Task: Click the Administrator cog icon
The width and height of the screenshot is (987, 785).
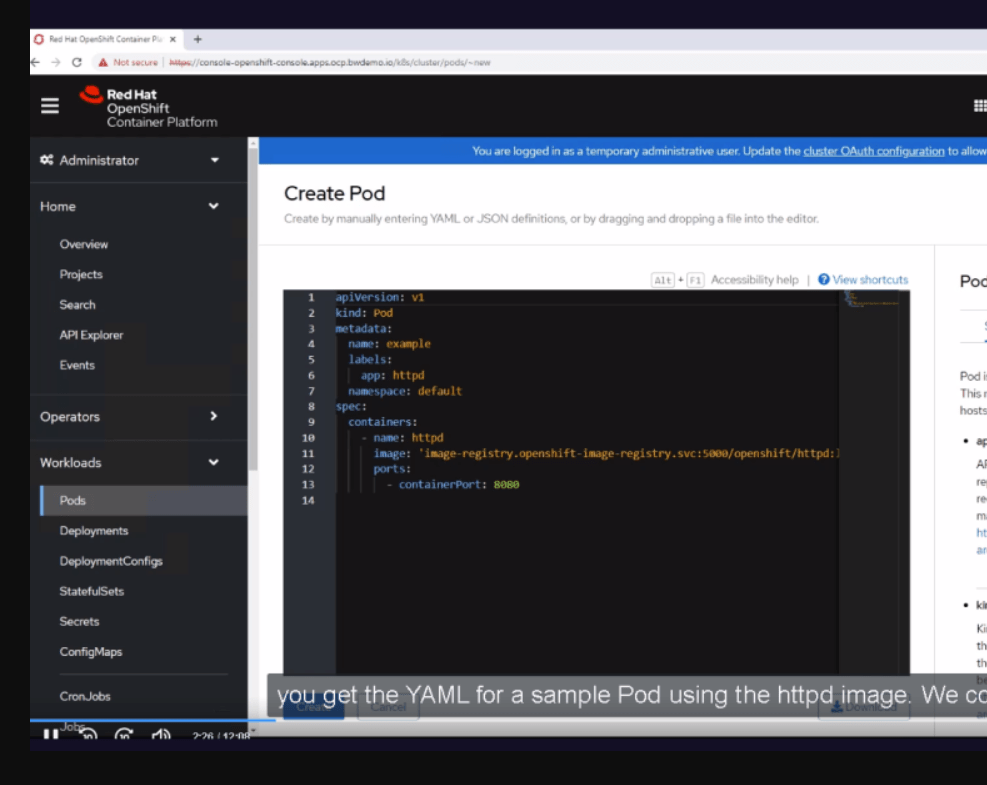Action: [x=47, y=160]
